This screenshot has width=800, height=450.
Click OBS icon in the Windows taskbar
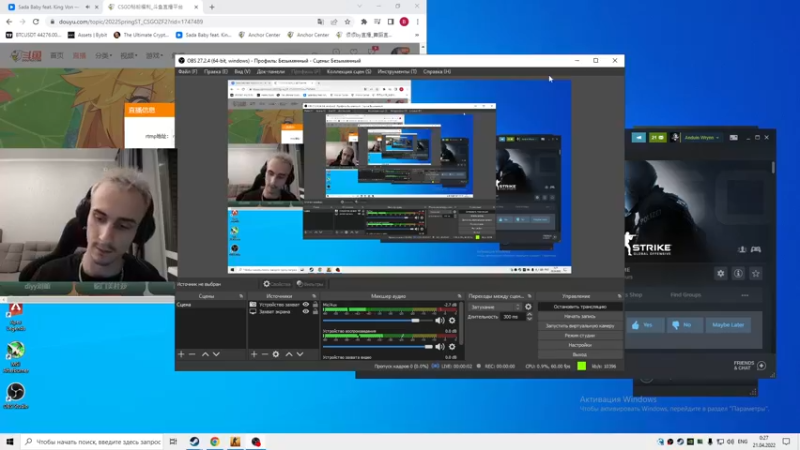tap(256, 442)
